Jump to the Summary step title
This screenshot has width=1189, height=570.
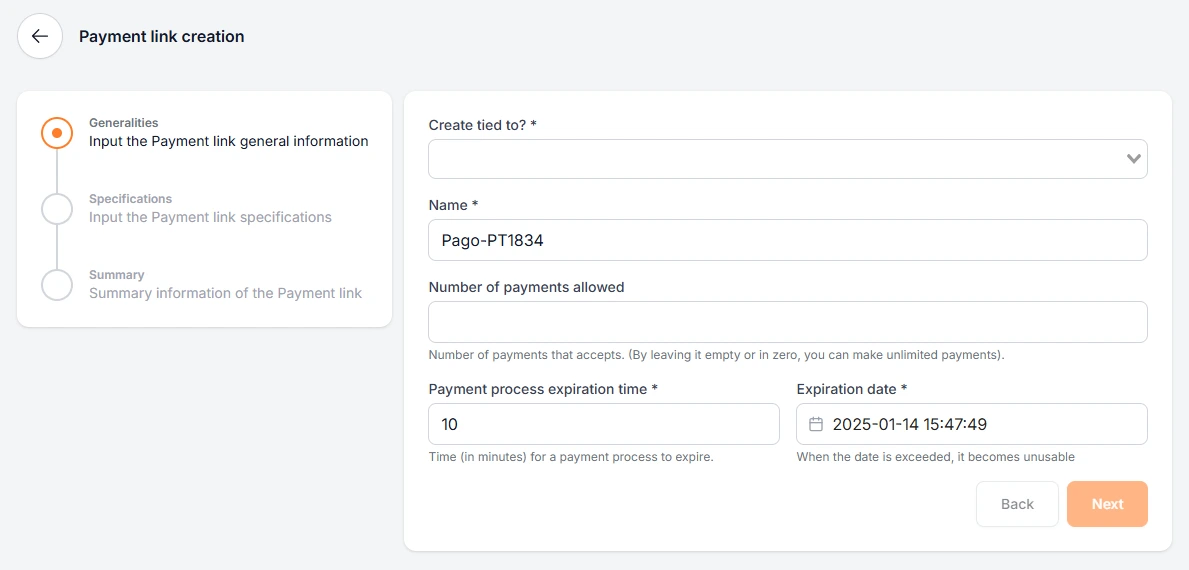pos(116,275)
